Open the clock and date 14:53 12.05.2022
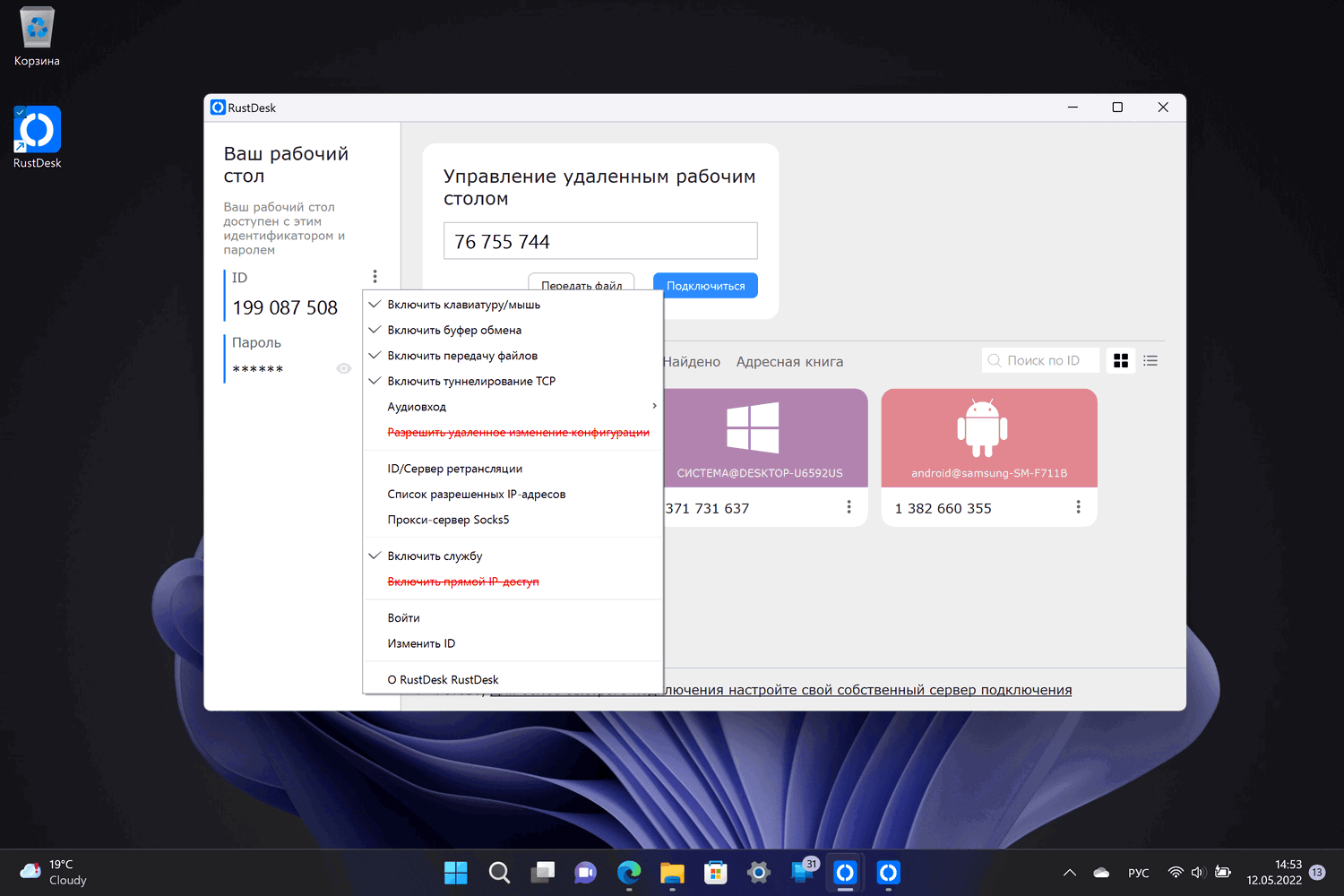The width and height of the screenshot is (1344, 896). click(1274, 873)
